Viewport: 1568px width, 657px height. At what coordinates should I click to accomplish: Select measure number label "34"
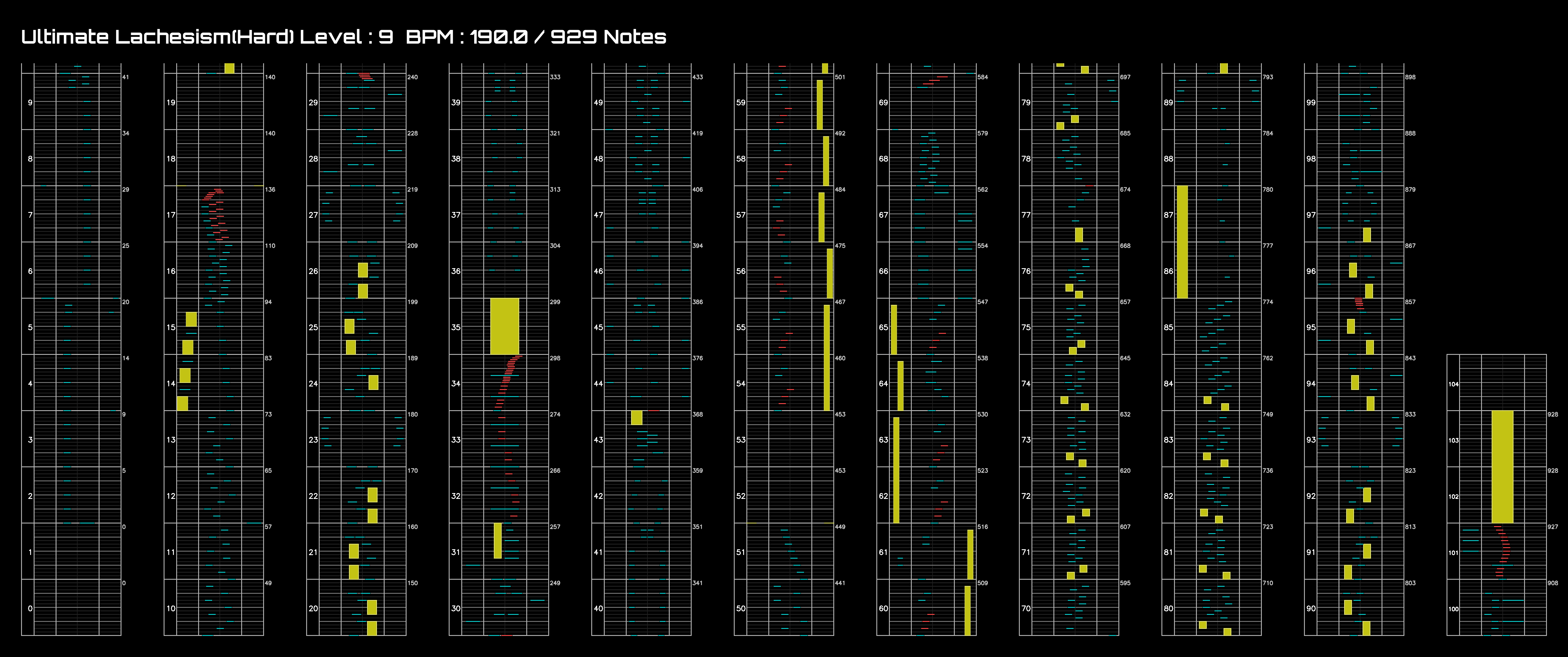(456, 384)
